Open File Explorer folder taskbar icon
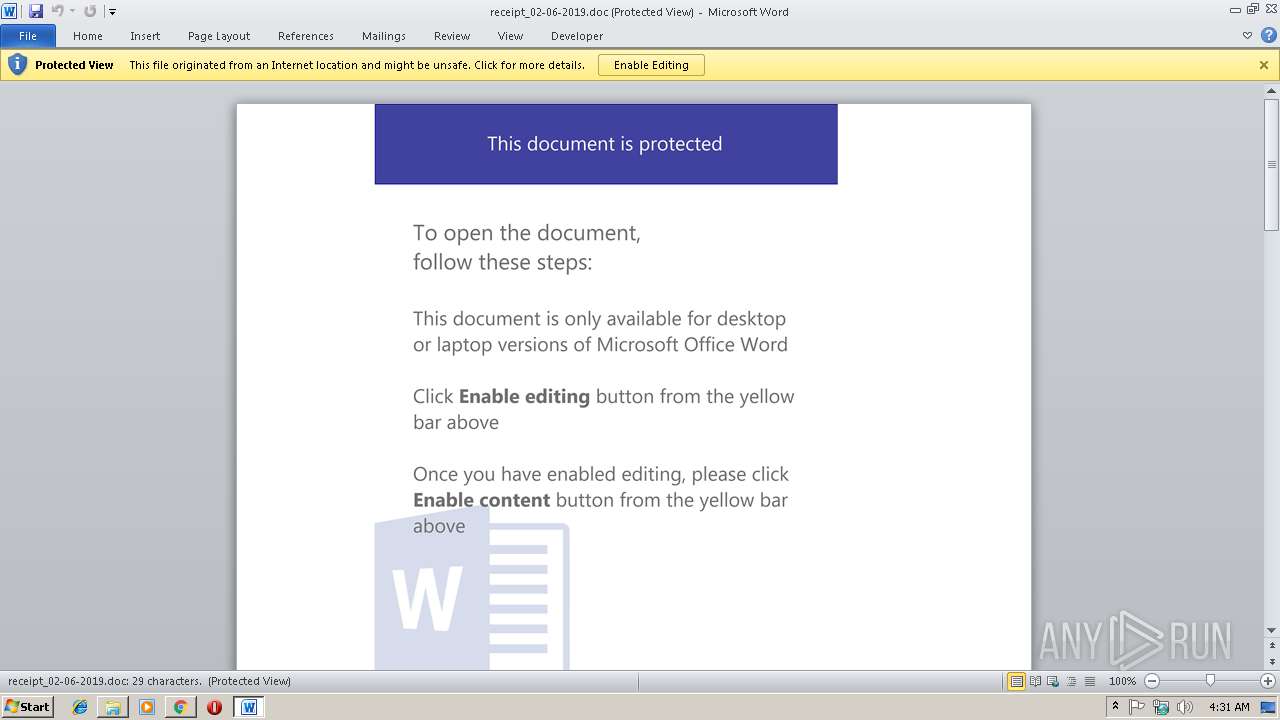1280x720 pixels. click(113, 707)
